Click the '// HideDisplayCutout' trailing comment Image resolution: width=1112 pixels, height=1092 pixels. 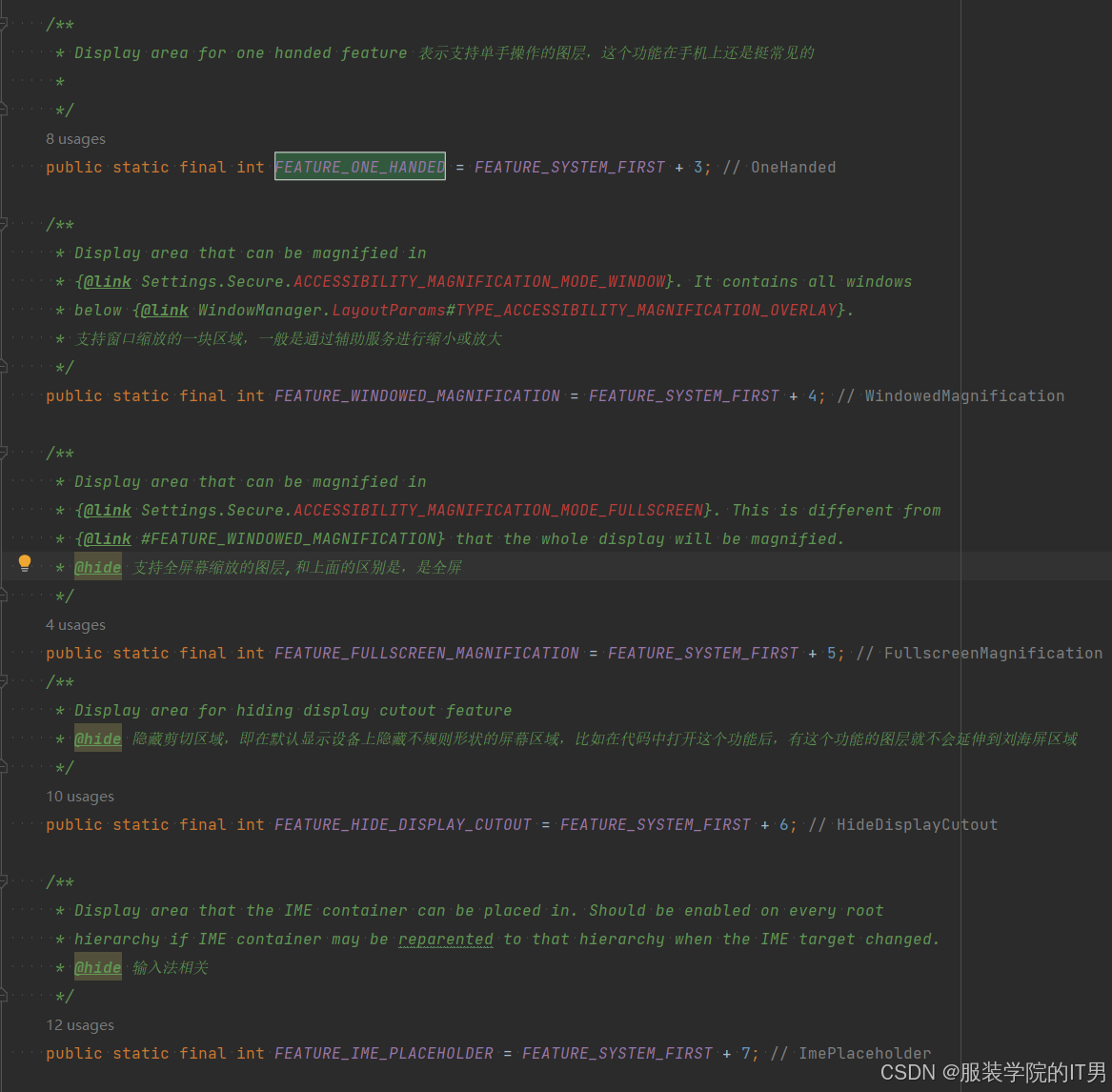pos(903,824)
